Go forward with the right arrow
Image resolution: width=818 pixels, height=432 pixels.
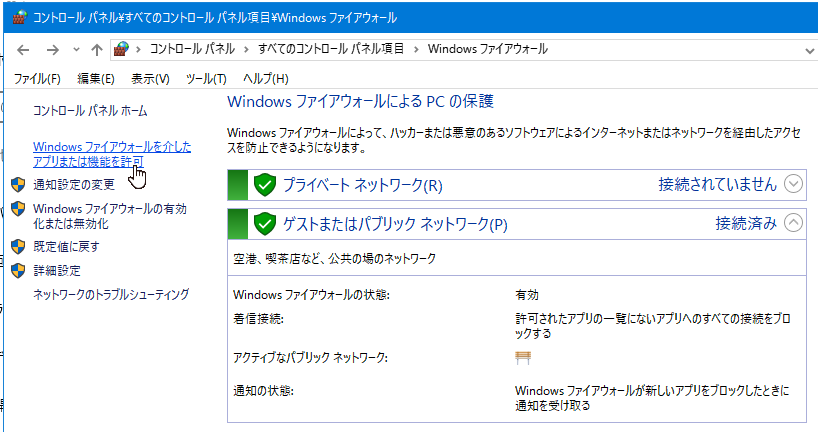[x=53, y=50]
